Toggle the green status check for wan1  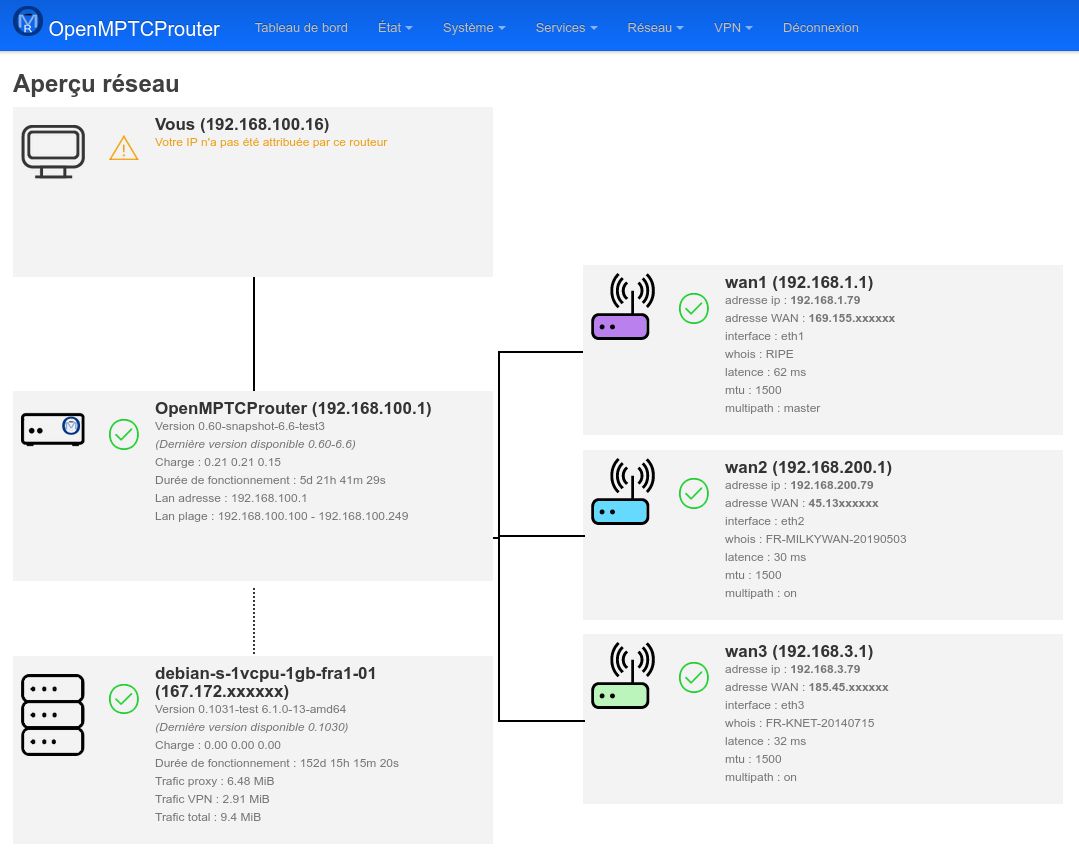click(x=693, y=308)
